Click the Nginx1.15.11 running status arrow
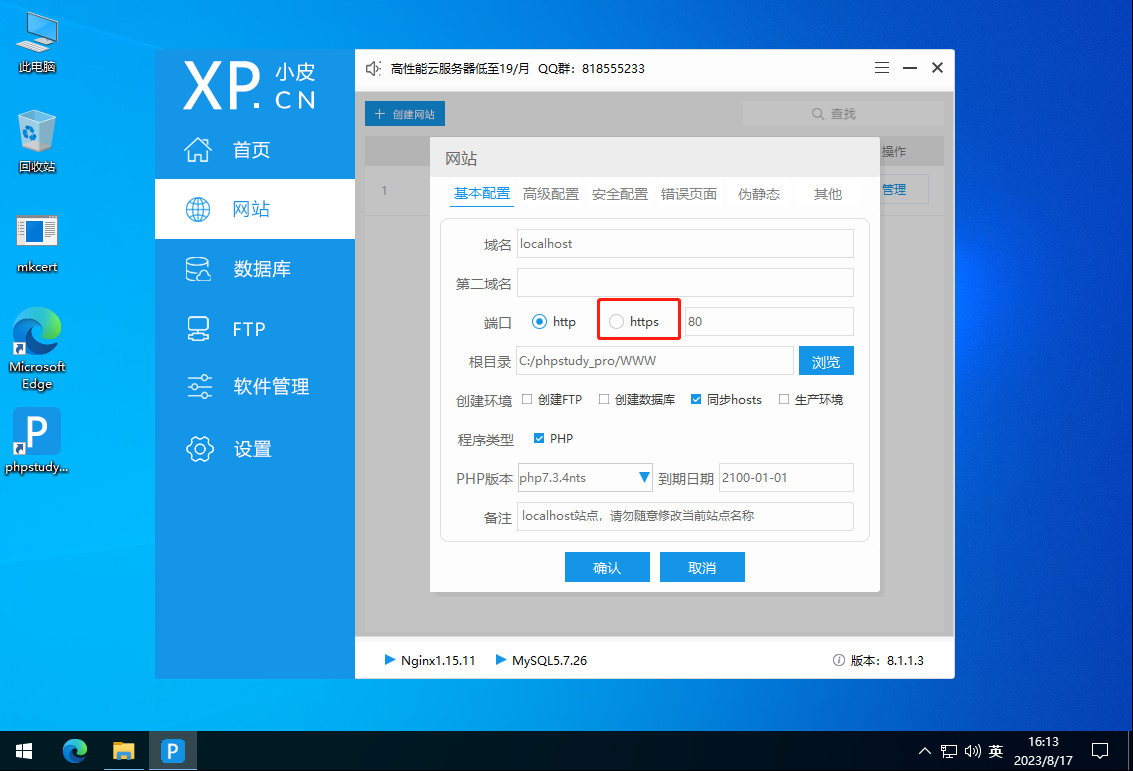Viewport: 1133px width, 771px height. [389, 660]
